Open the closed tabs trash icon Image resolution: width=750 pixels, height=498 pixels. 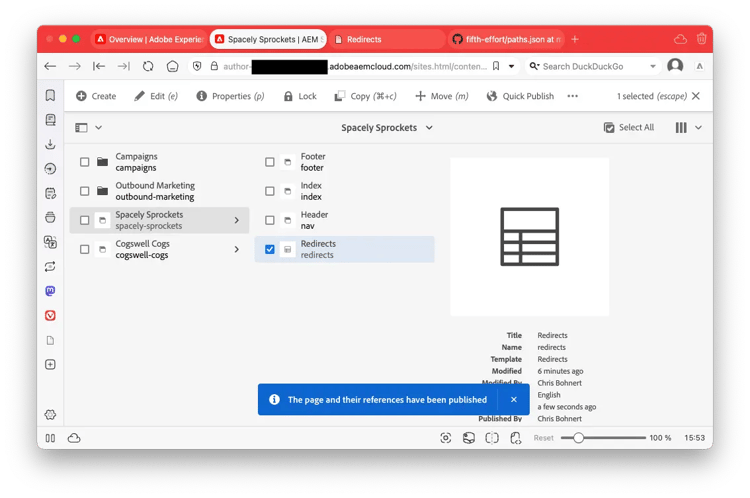(x=701, y=39)
